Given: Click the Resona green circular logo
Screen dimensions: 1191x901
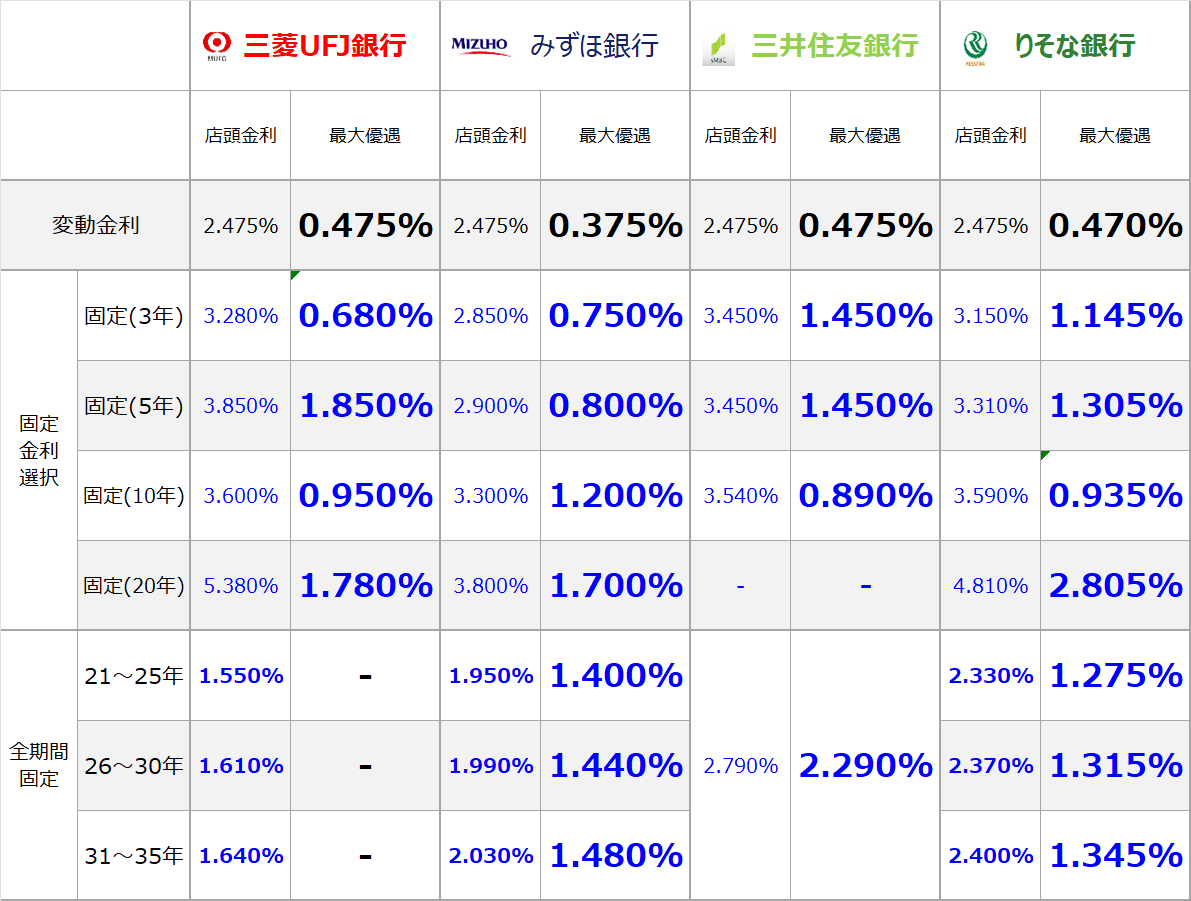Looking at the screenshot, I should (975, 47).
